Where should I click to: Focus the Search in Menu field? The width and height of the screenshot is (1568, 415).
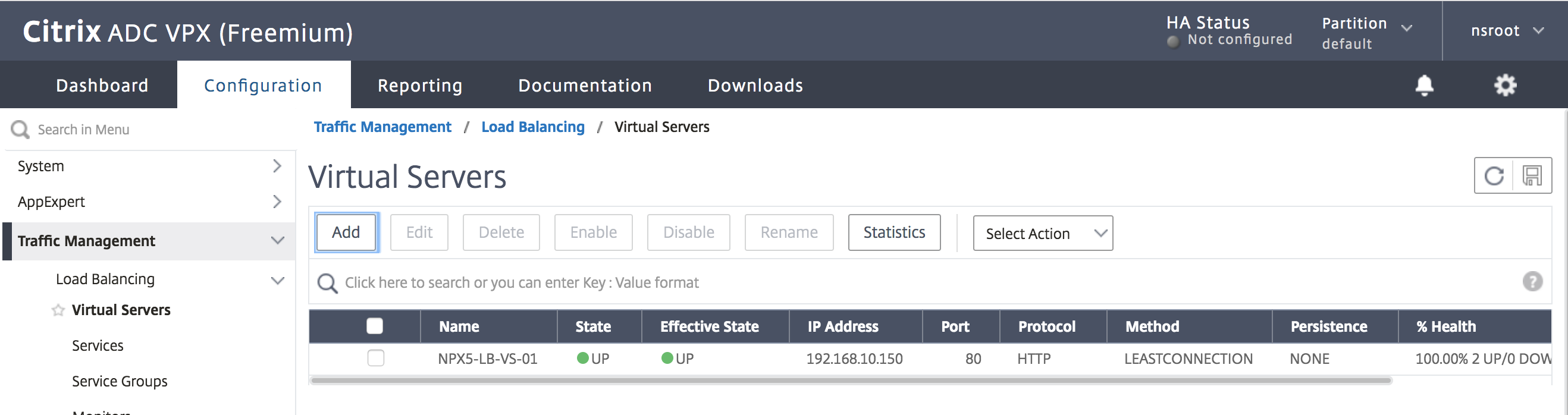150,129
